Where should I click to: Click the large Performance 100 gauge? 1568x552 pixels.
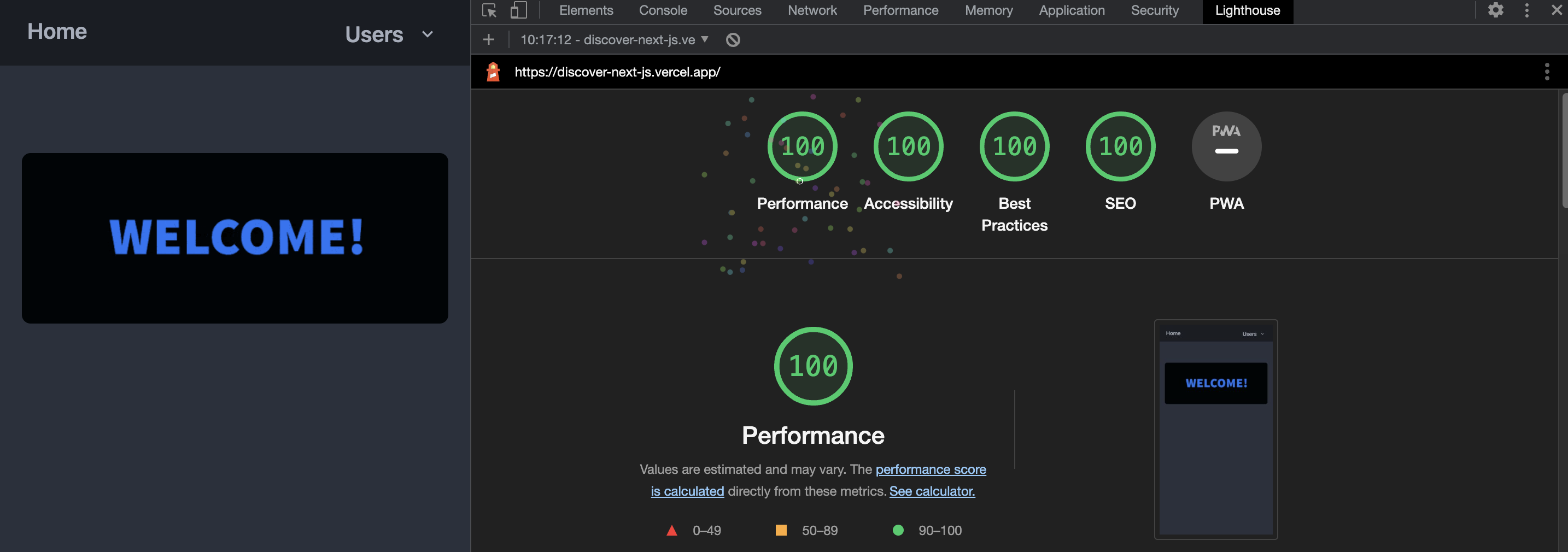click(x=812, y=366)
